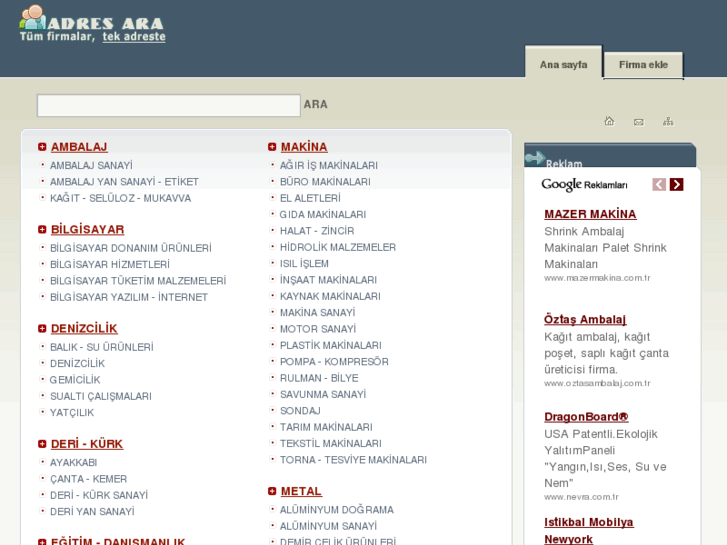
Task: Open GEMİCİLİK subcategory
Action: (x=75, y=380)
